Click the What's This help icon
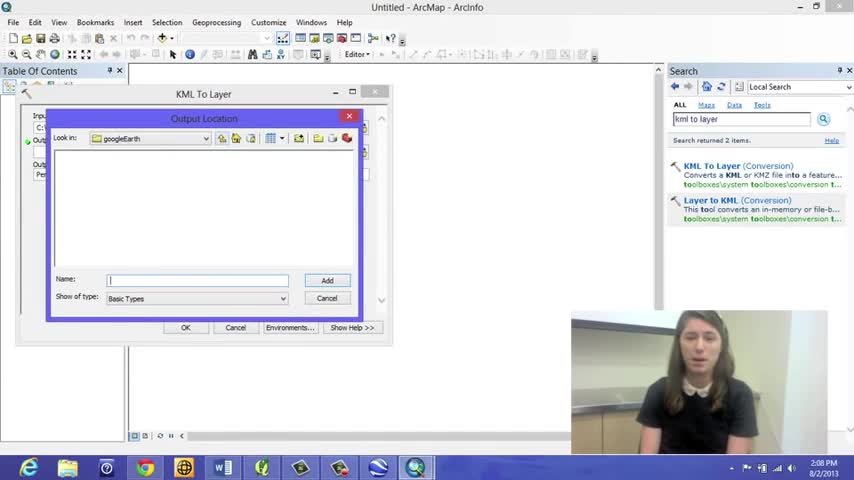Screen dimensions: 854x480 [391, 38]
